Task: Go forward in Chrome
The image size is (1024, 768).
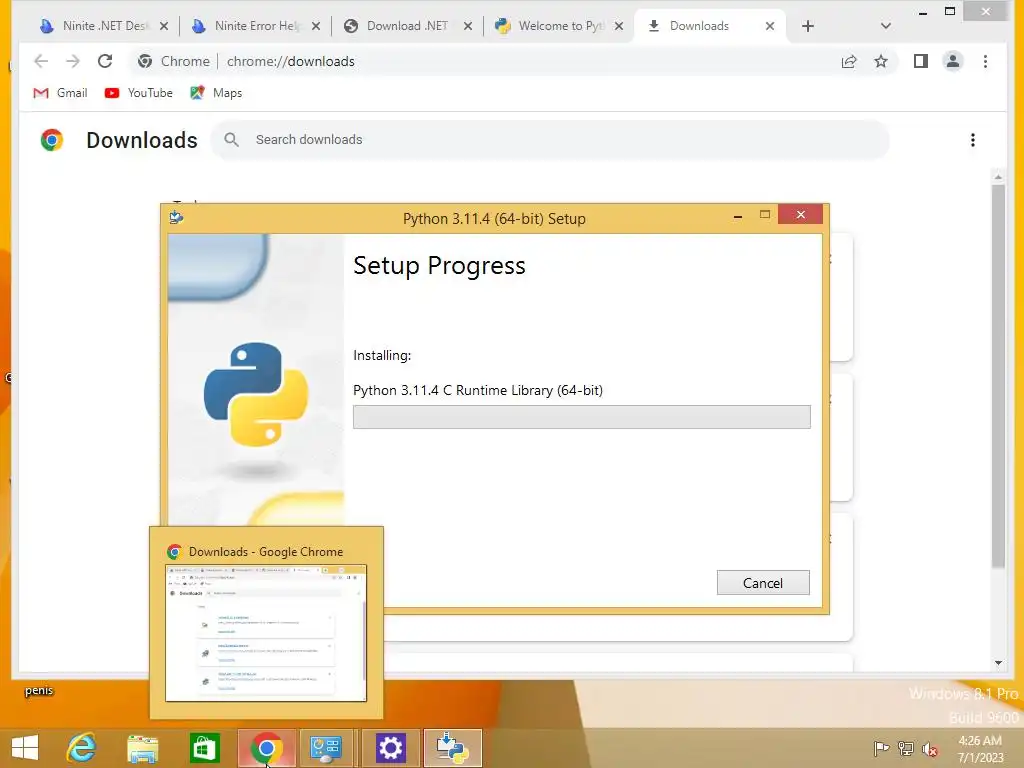Action: pos(72,61)
